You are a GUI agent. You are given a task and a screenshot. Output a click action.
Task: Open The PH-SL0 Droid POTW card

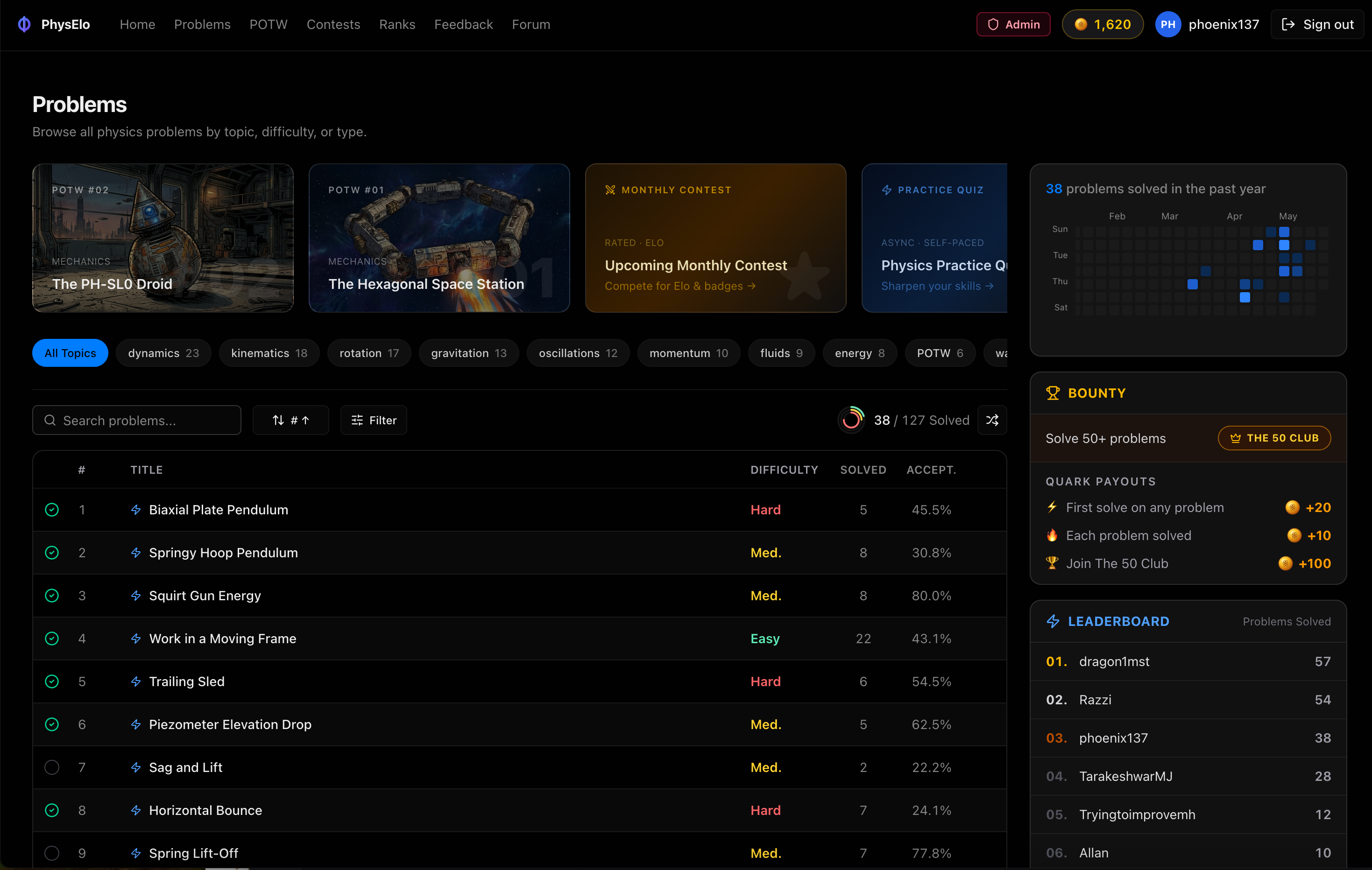pyautogui.click(x=163, y=238)
